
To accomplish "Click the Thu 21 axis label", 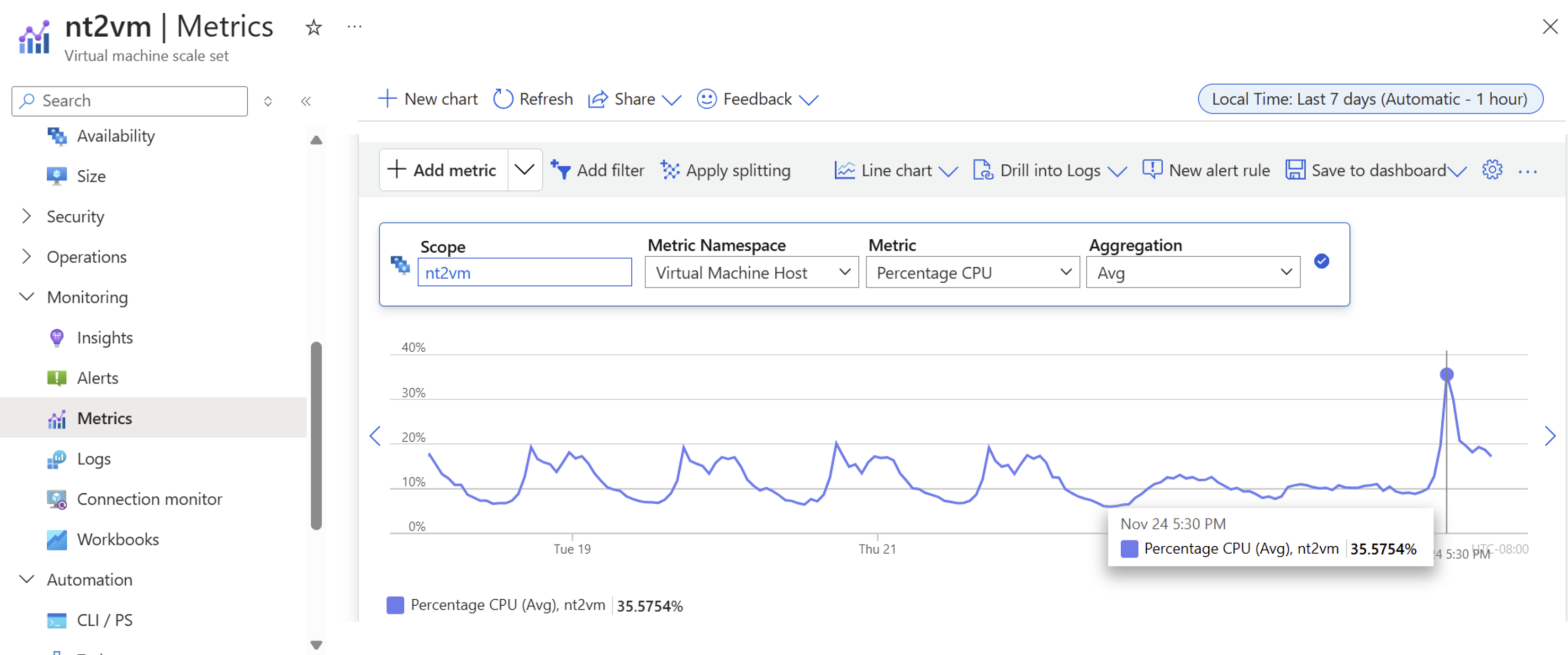I will point(877,549).
